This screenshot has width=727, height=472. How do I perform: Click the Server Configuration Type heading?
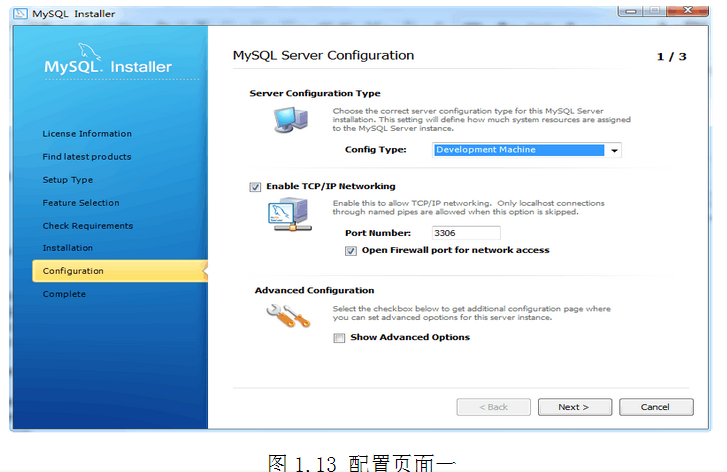pos(315,93)
